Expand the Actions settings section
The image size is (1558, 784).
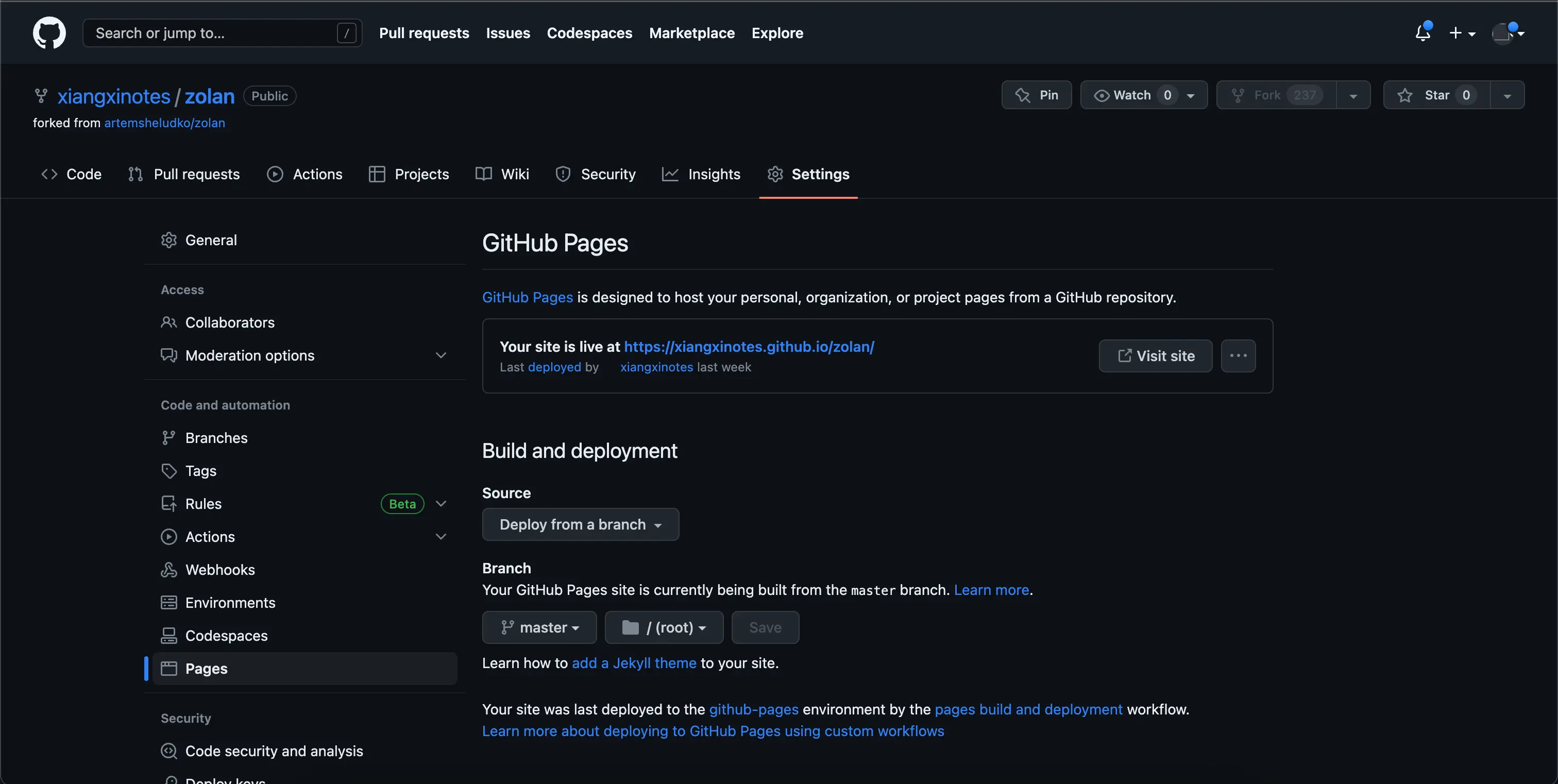tap(441, 536)
